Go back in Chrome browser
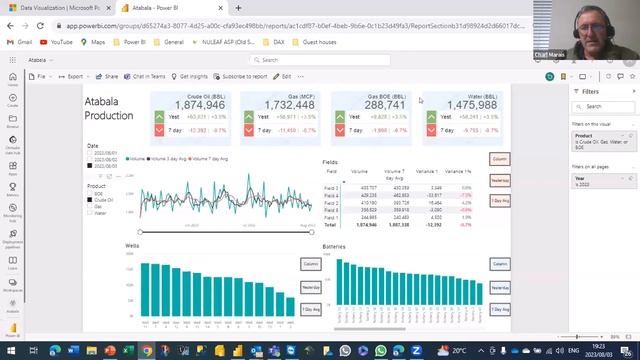This screenshot has height=360, width=640. click(x=10, y=26)
